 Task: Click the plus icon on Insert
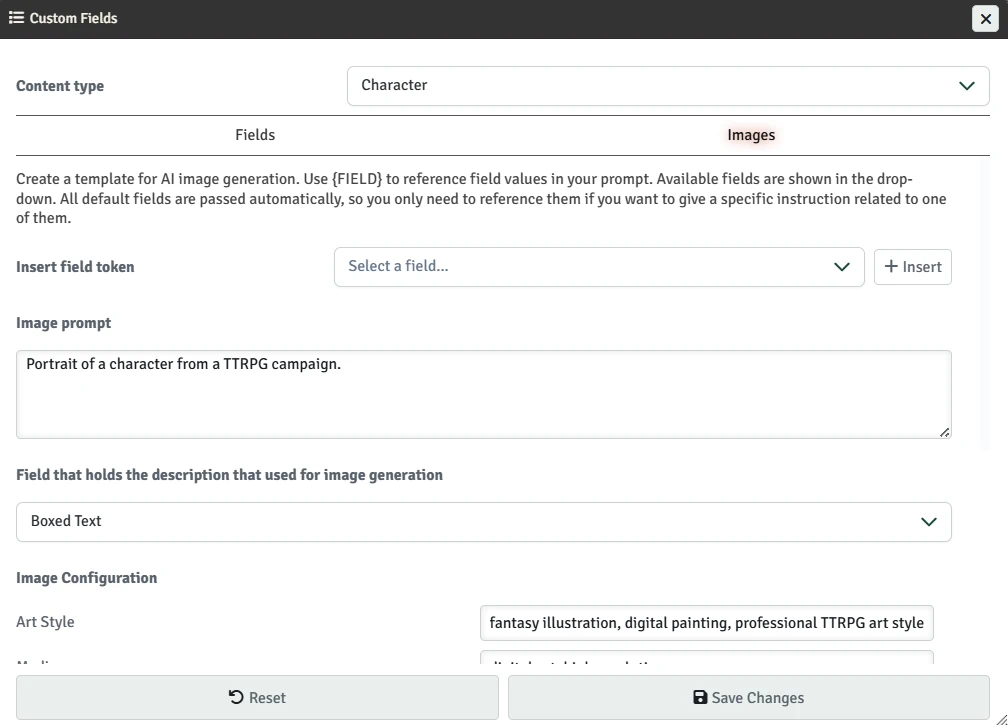pos(891,267)
